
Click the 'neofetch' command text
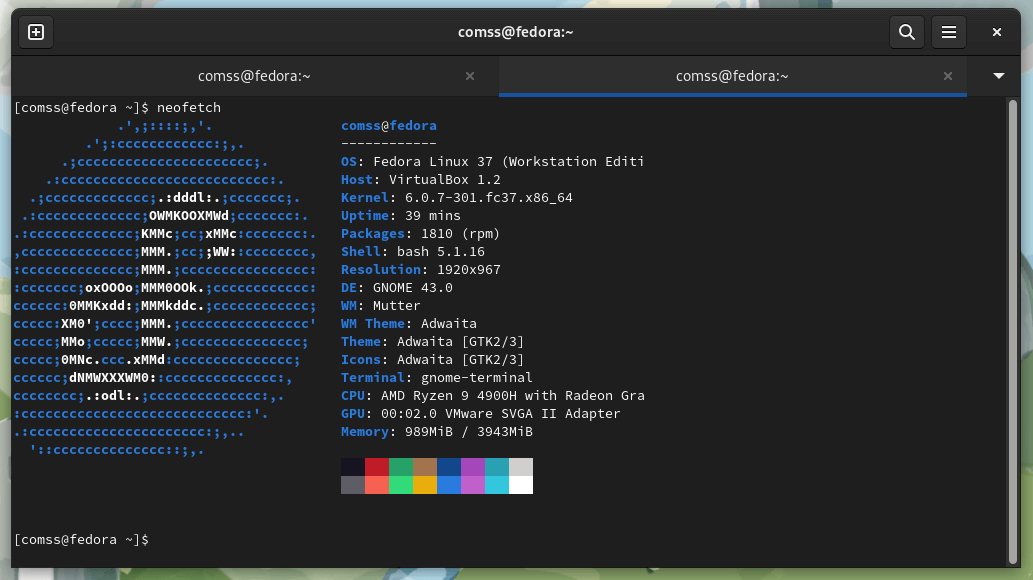[188, 107]
